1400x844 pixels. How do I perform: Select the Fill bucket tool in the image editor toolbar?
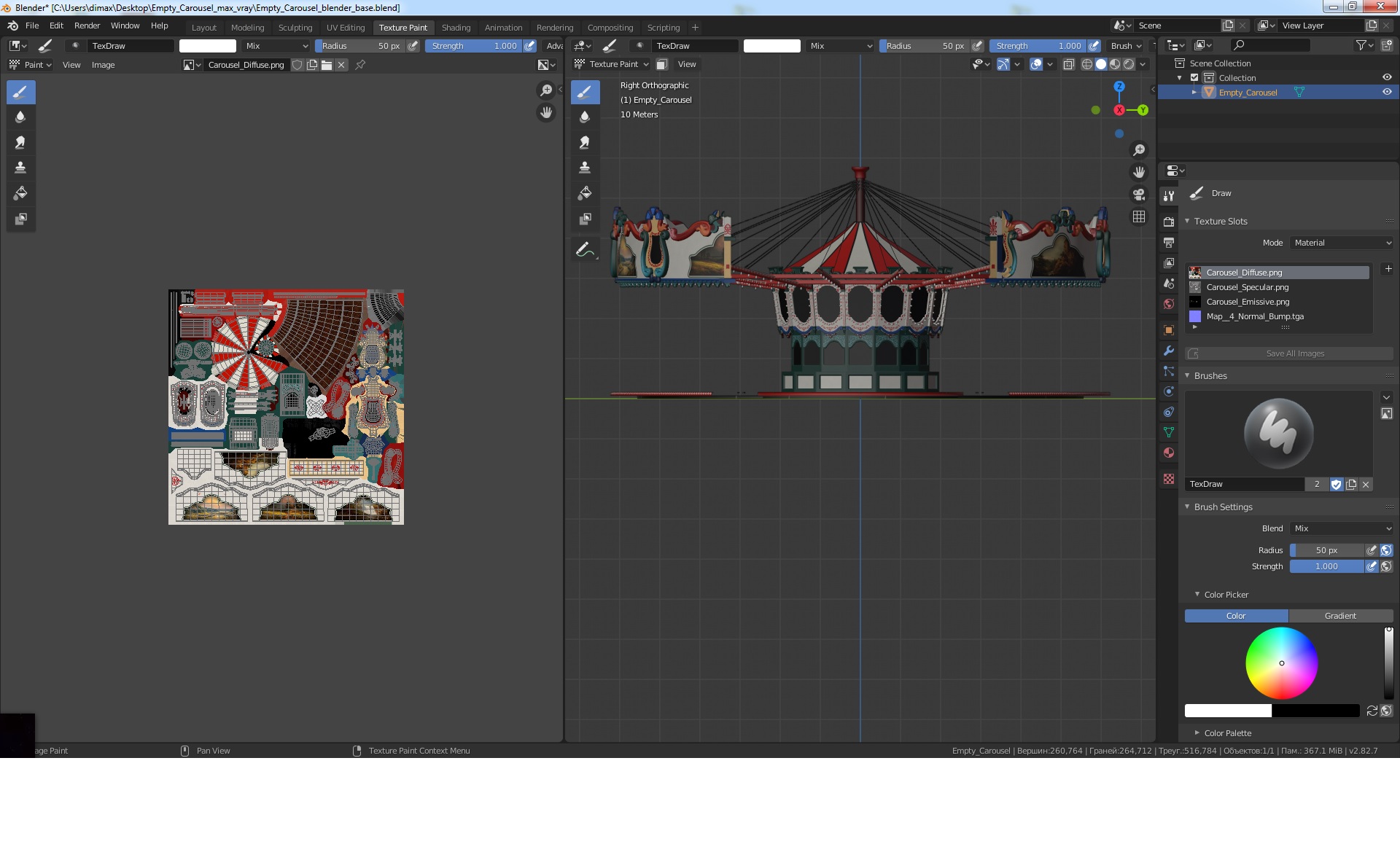[20, 194]
